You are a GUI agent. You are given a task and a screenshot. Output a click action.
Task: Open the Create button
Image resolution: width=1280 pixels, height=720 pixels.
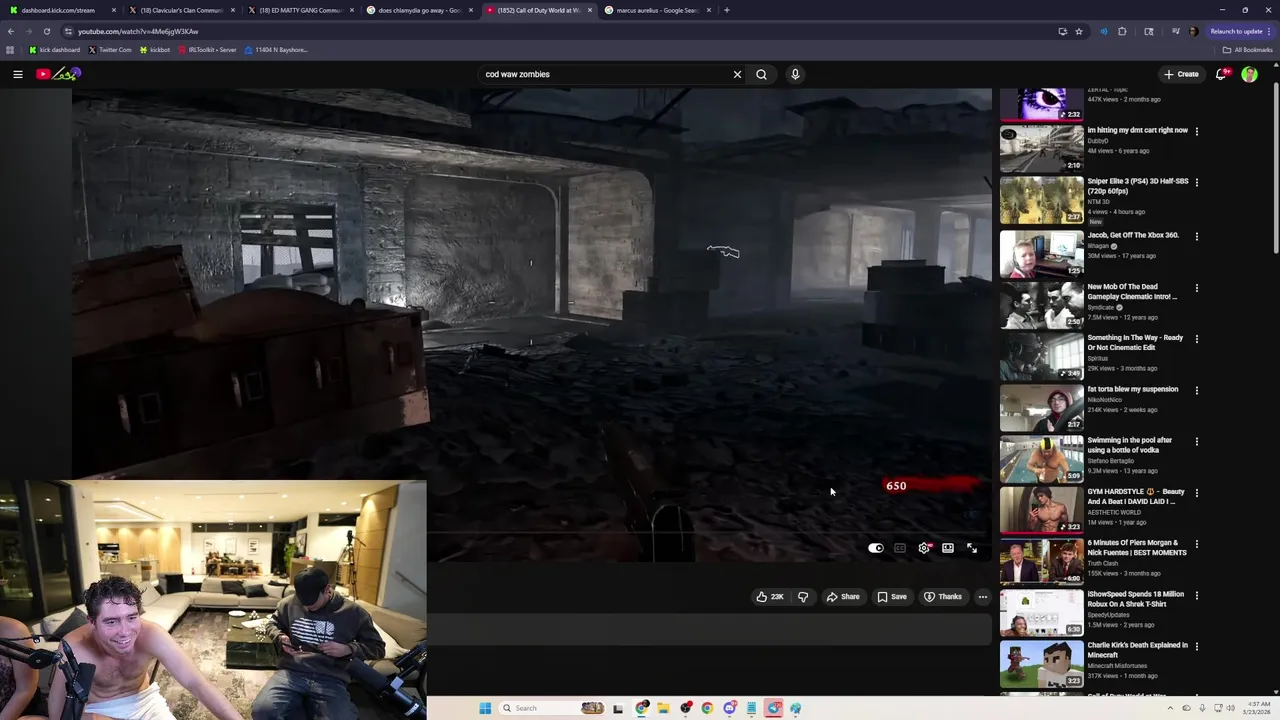pos(1181,74)
